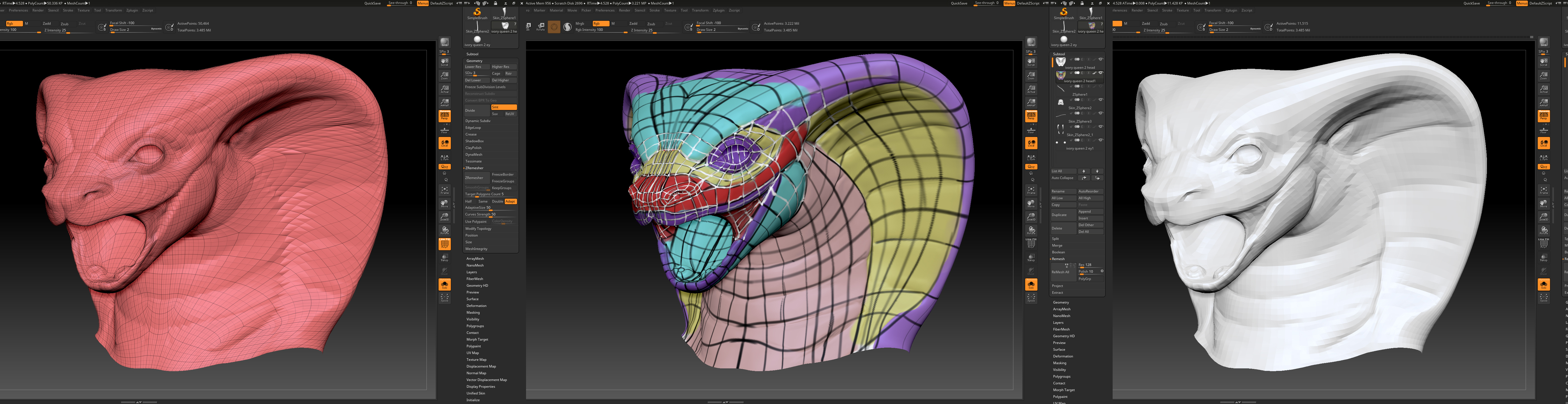Click the Solo icon beside the polygroup-colored model
The image size is (1568, 404).
tap(1031, 284)
